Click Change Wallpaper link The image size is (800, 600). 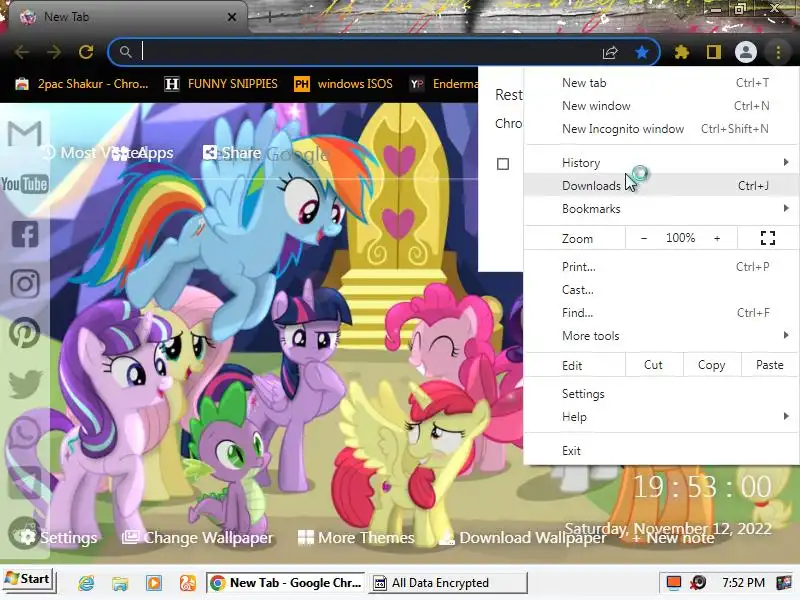point(197,537)
